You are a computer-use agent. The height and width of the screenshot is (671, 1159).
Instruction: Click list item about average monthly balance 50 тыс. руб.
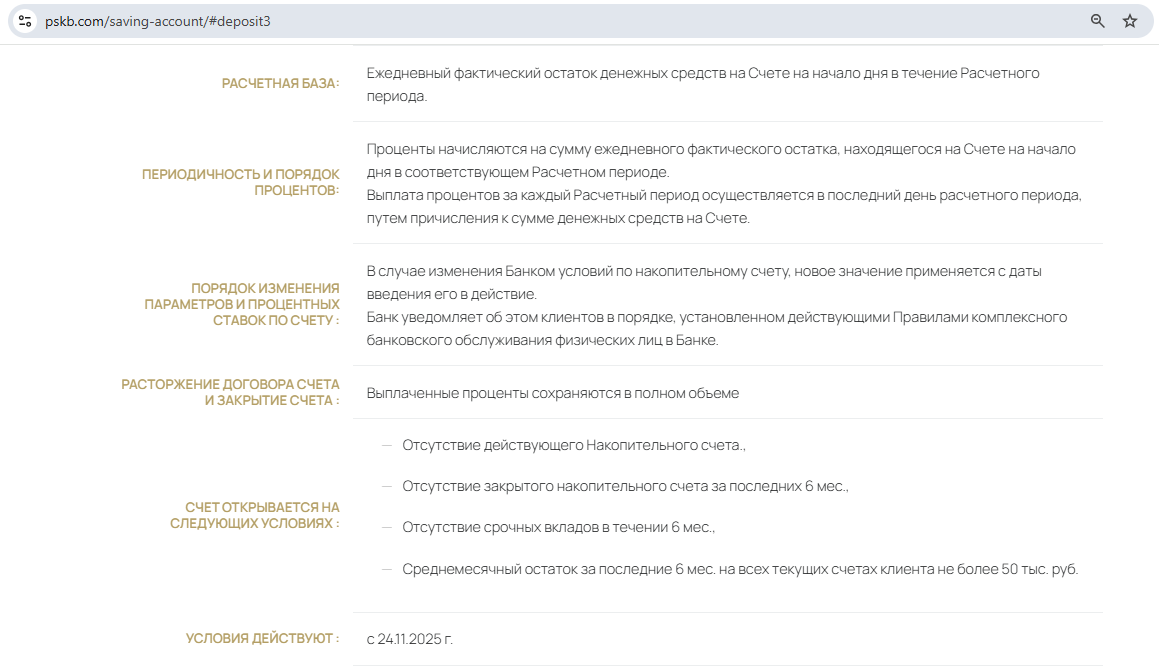pos(740,569)
